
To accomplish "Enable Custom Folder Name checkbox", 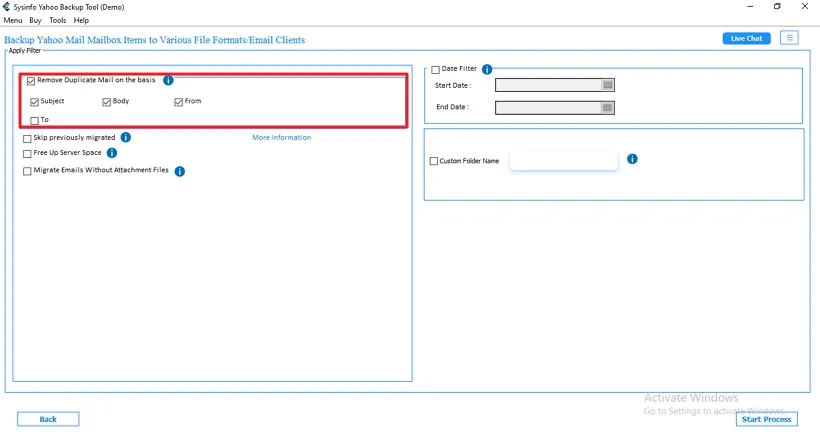I will coord(434,161).
